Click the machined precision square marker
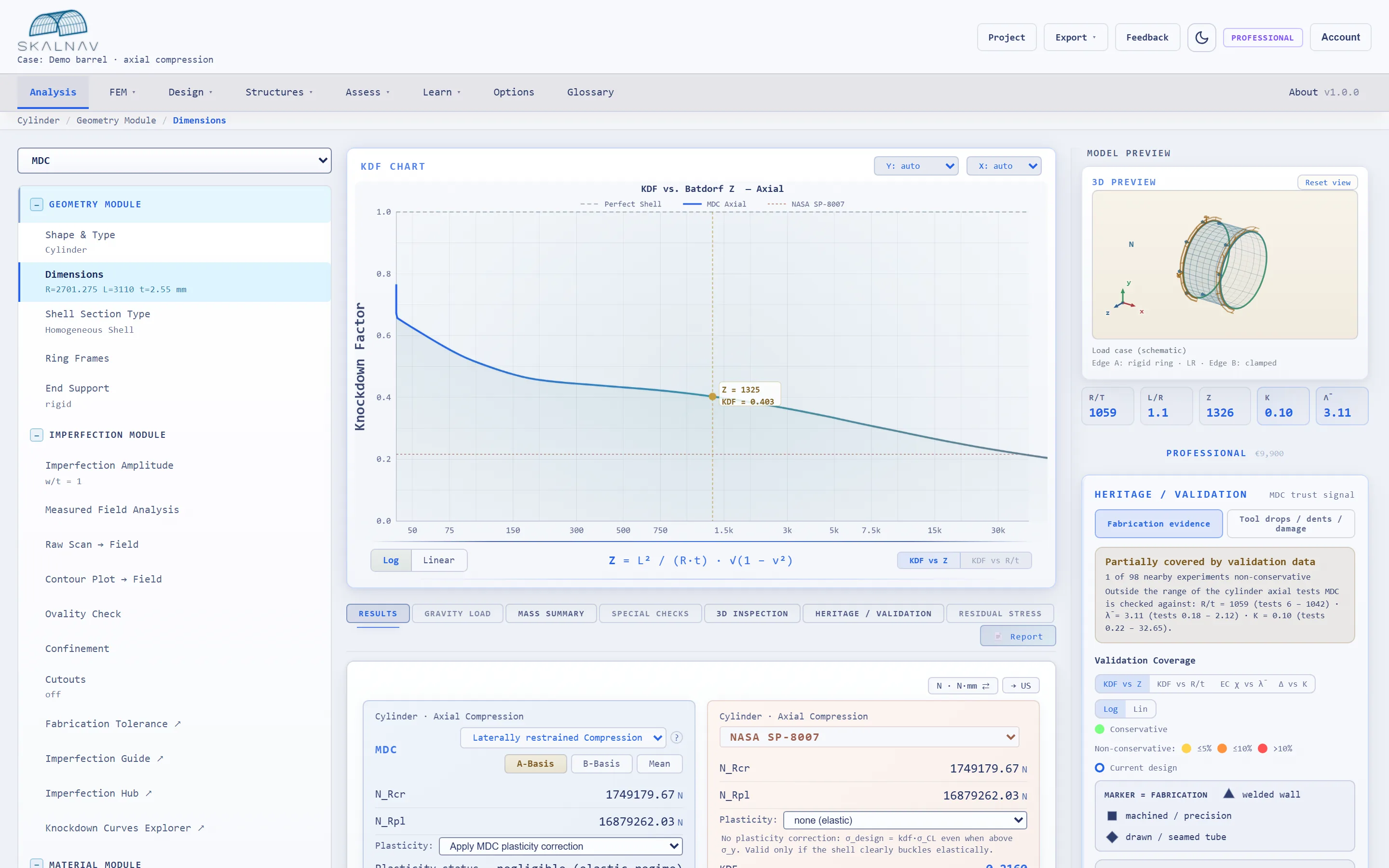 1112,816
